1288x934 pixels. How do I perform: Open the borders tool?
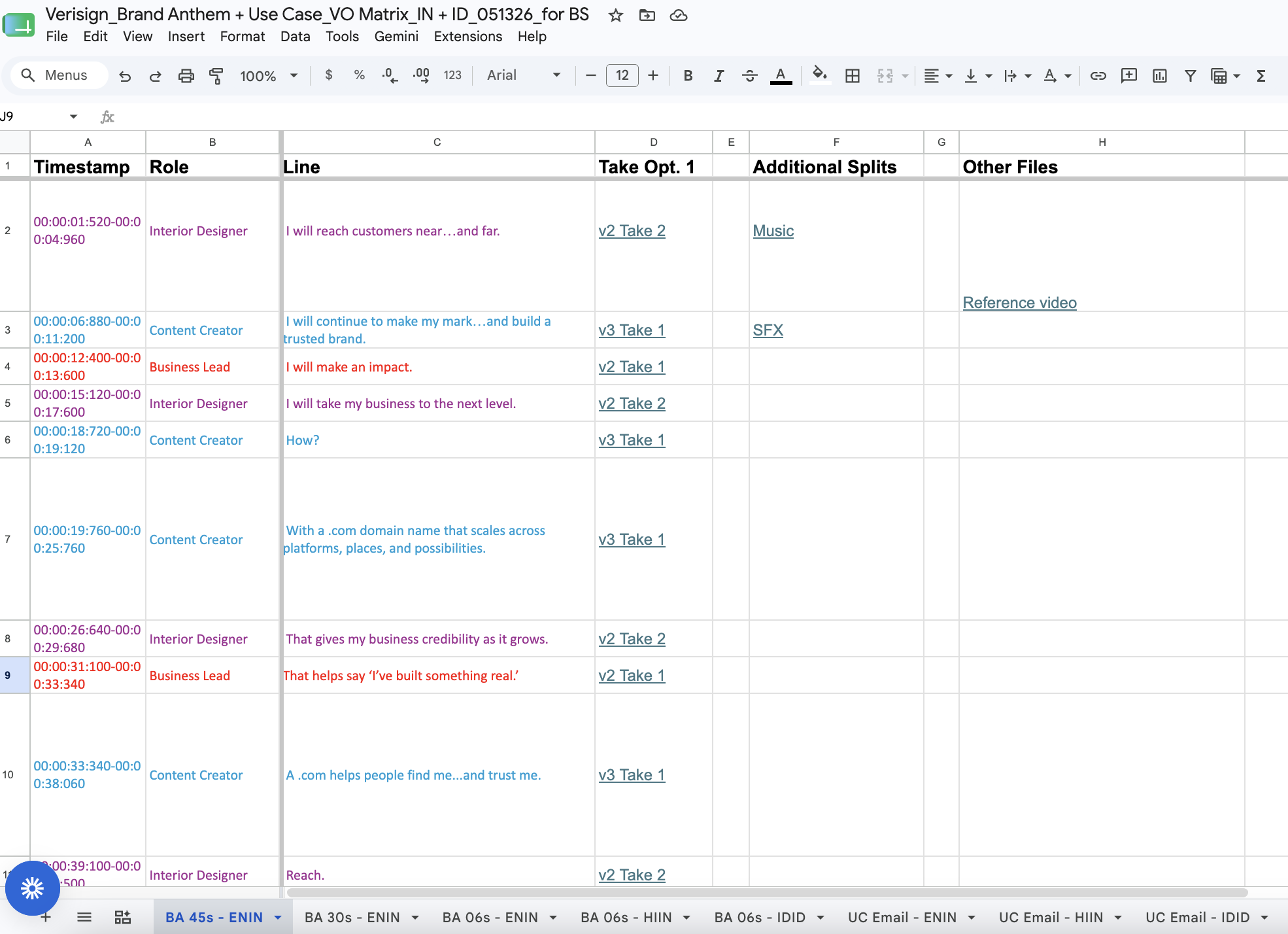pos(852,76)
